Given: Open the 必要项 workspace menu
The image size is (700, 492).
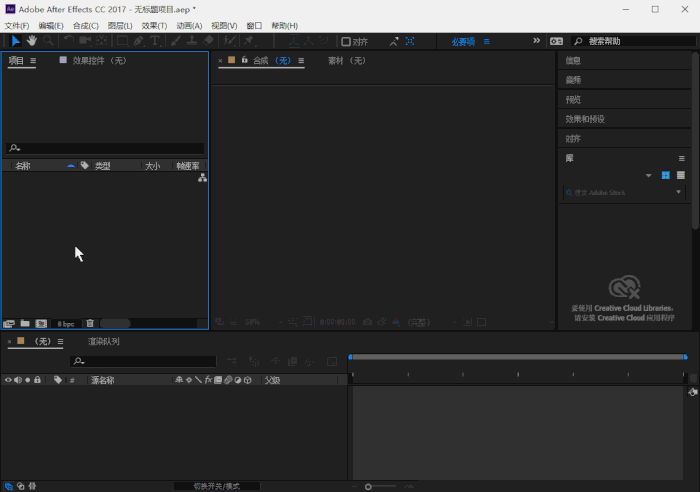Looking at the screenshot, I should 487,42.
